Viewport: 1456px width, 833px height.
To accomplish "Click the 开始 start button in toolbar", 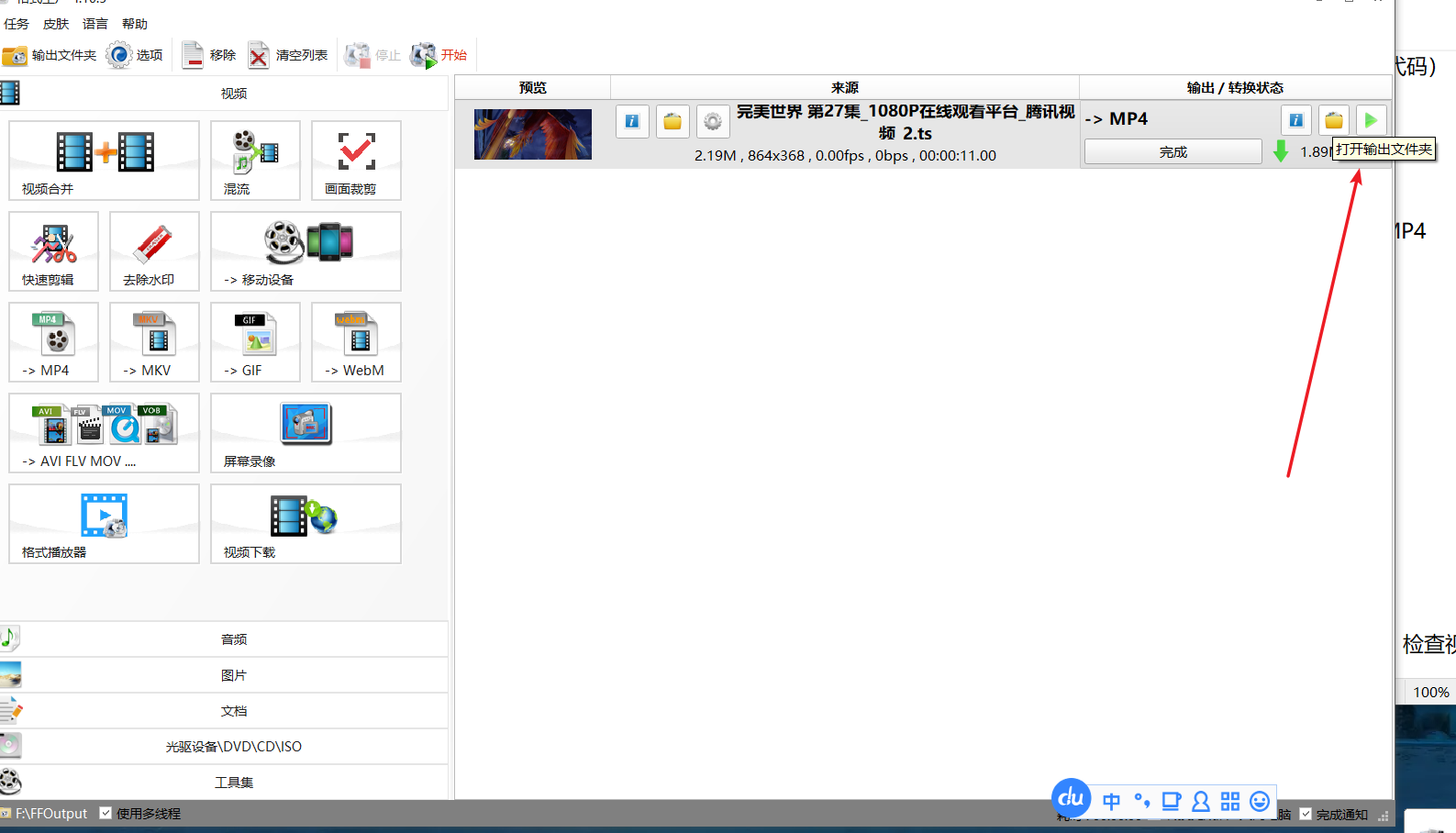I will pos(439,55).
